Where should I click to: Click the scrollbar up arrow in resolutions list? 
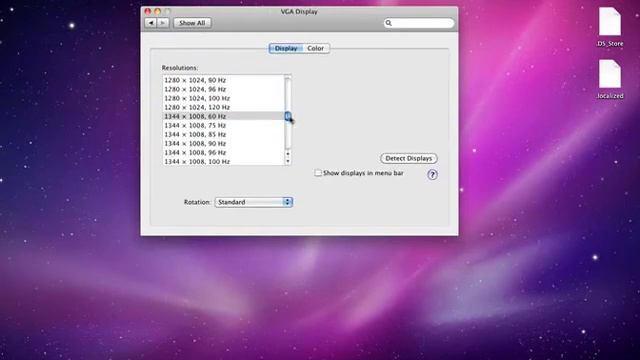[x=288, y=154]
